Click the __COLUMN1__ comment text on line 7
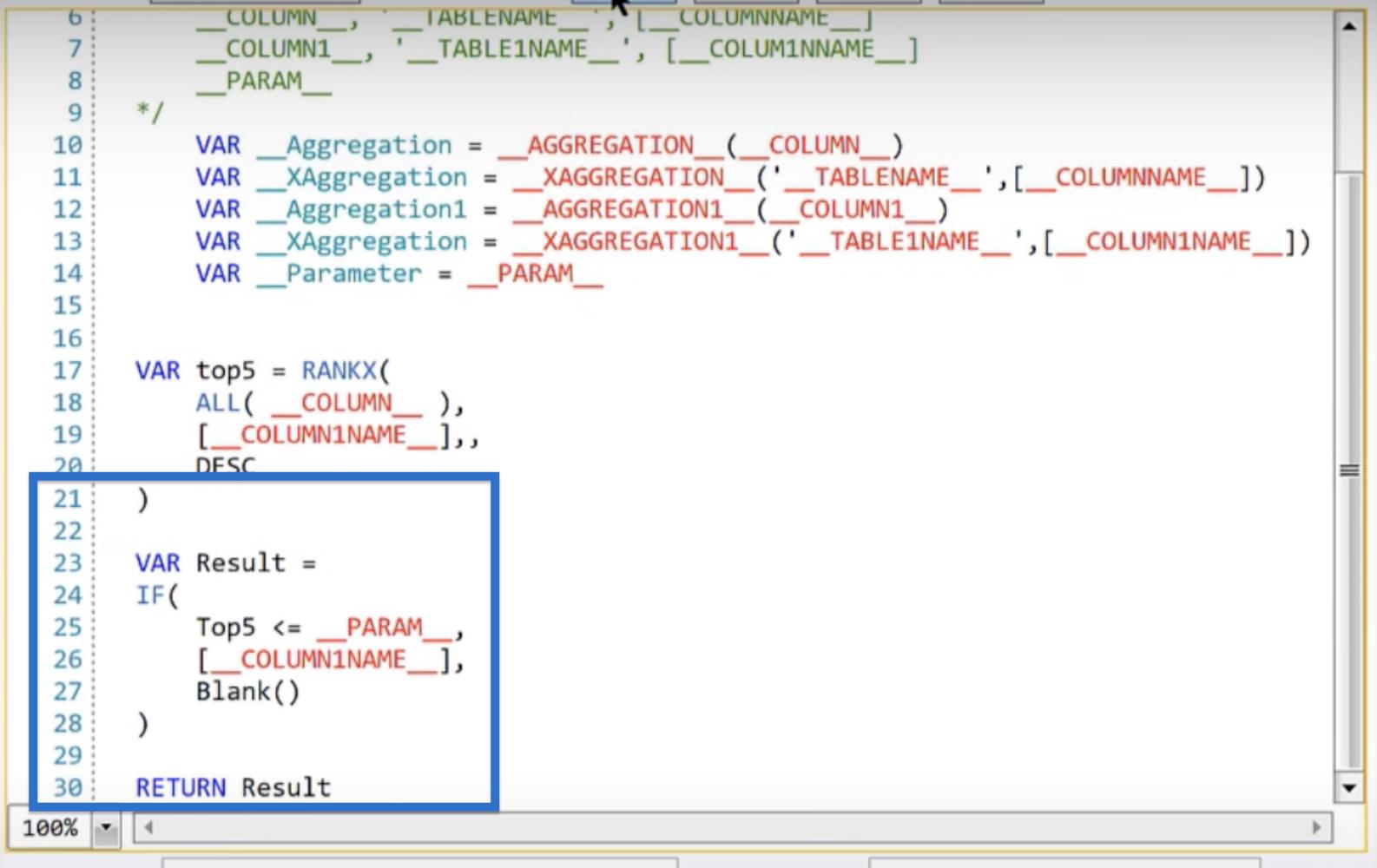Screen dimensions: 1377x868 (x=279, y=49)
